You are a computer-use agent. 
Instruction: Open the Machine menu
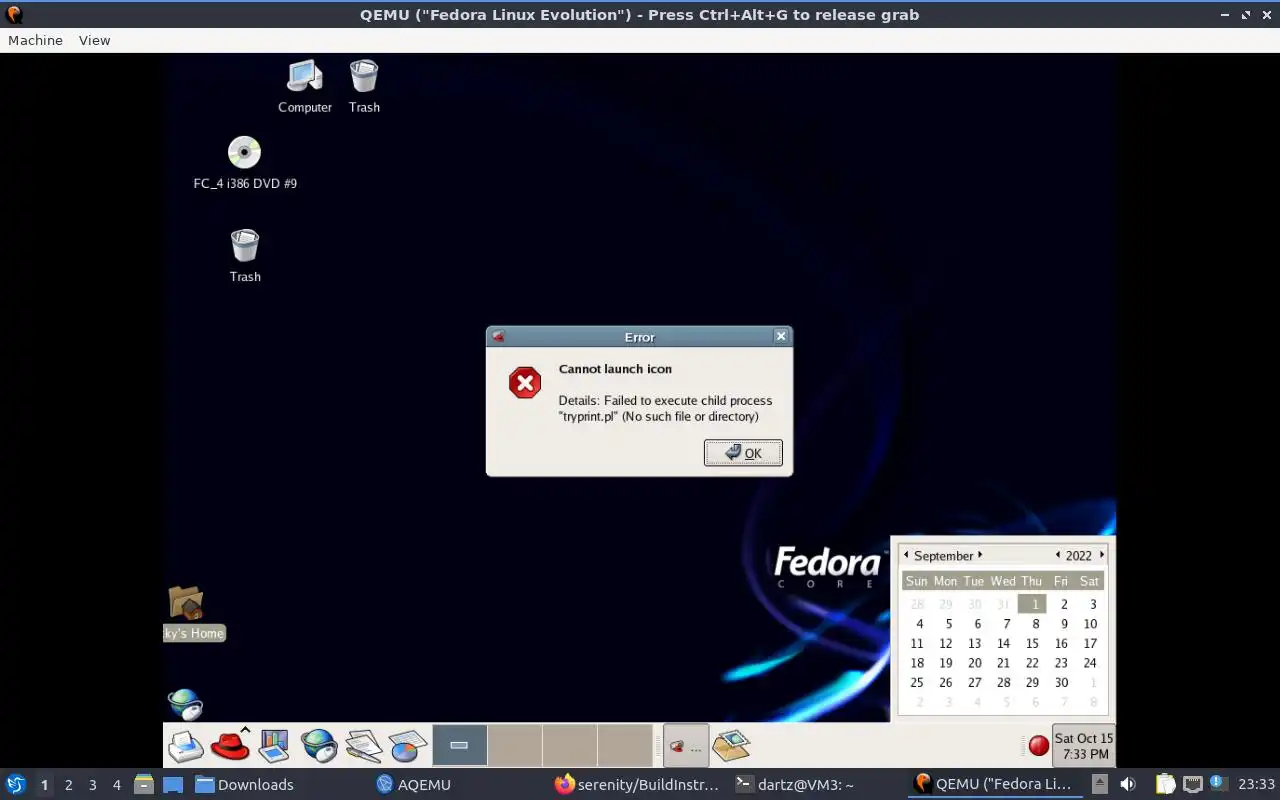pyautogui.click(x=35, y=40)
